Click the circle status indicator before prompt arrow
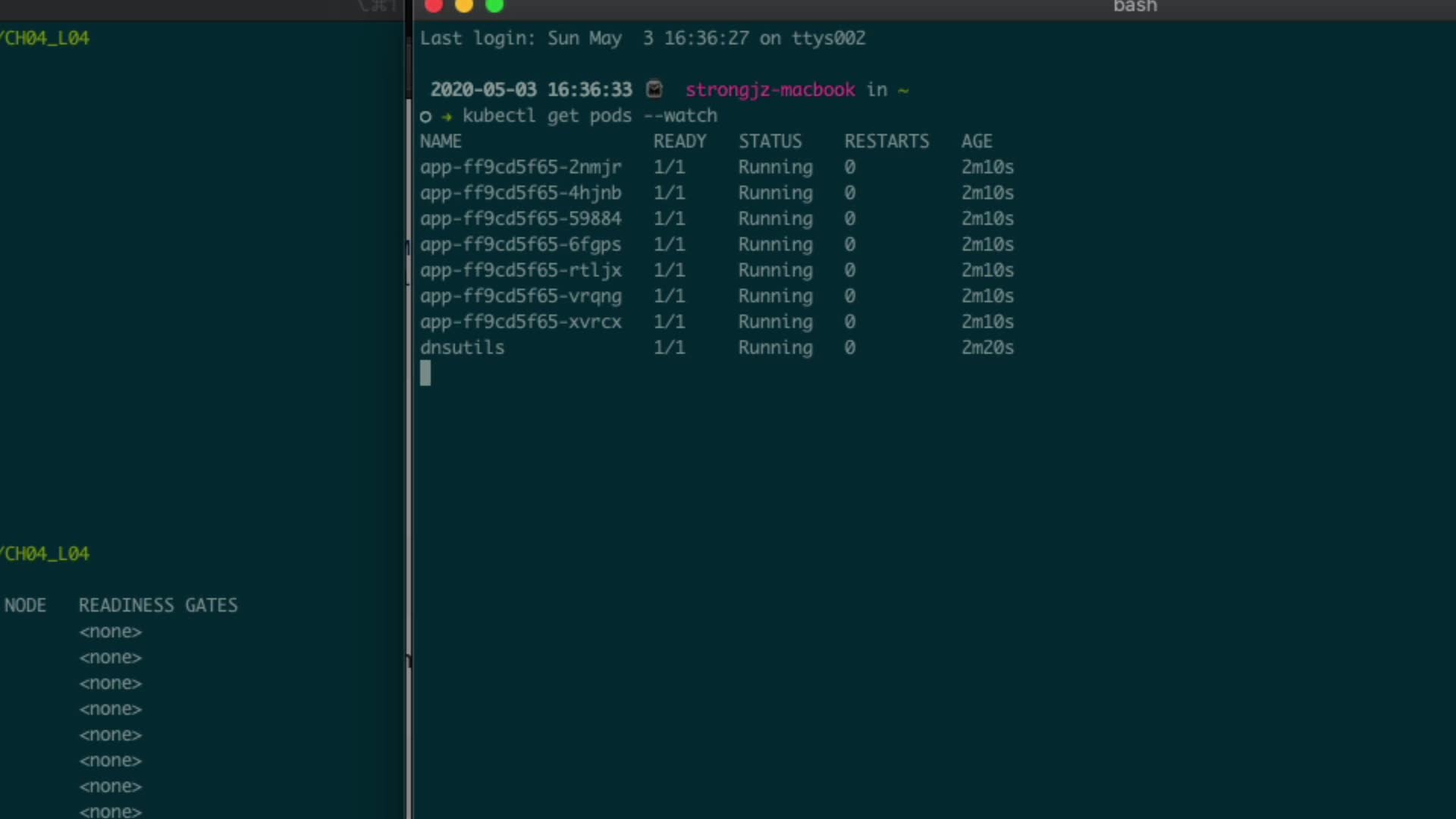 [x=425, y=117]
